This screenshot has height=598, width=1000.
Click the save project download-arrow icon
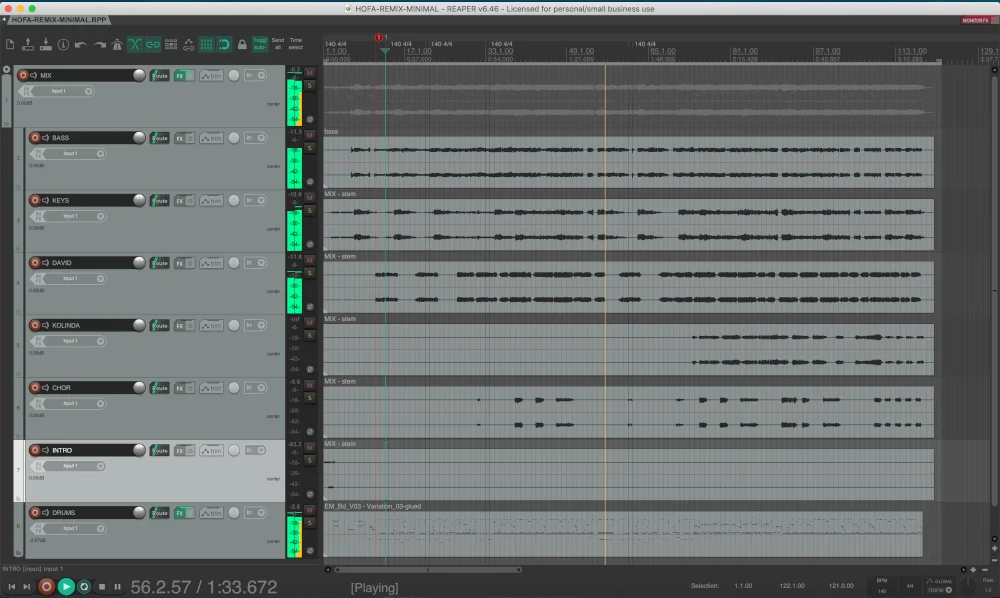tap(45, 45)
